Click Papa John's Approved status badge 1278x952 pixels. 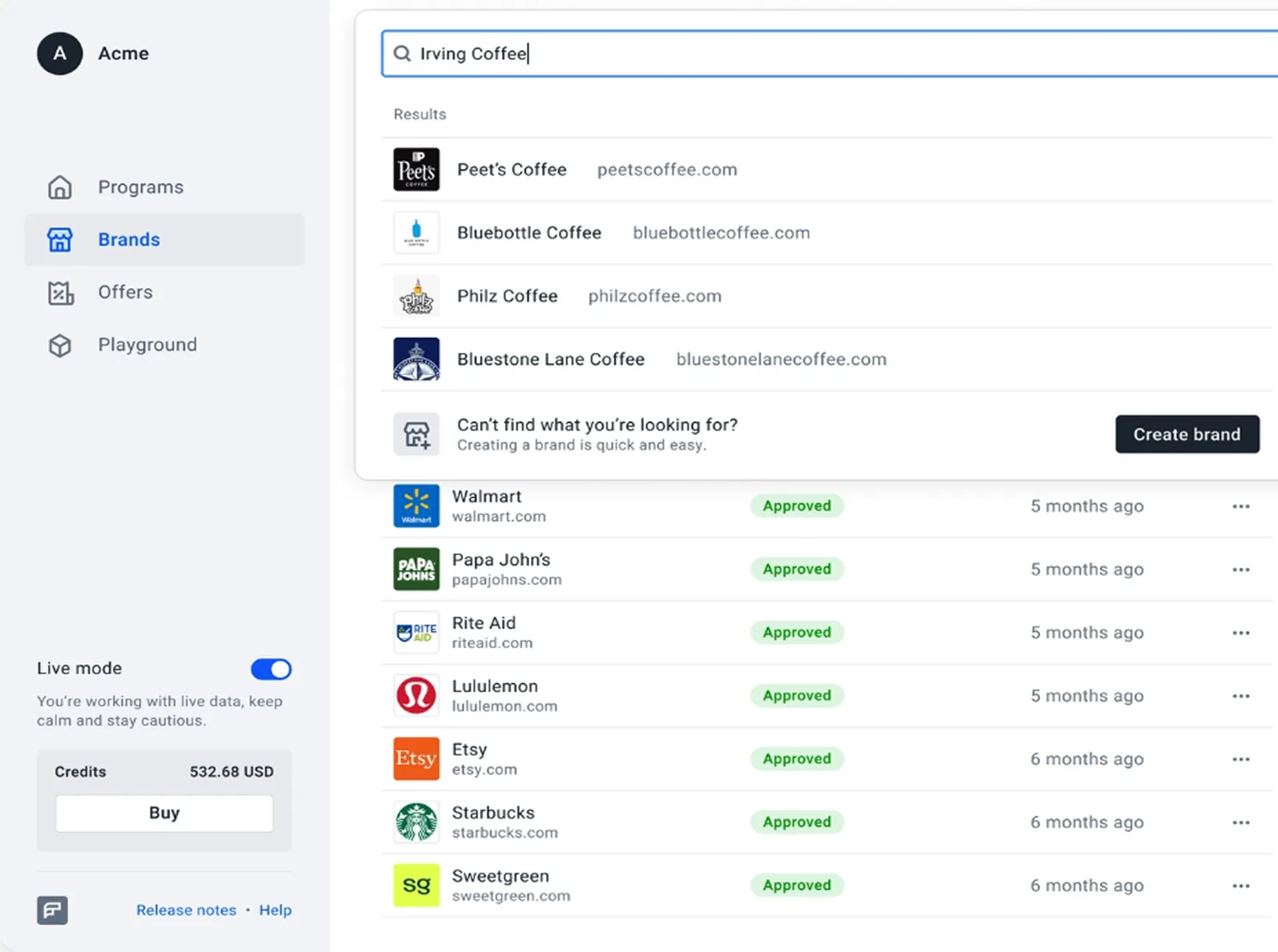click(797, 569)
